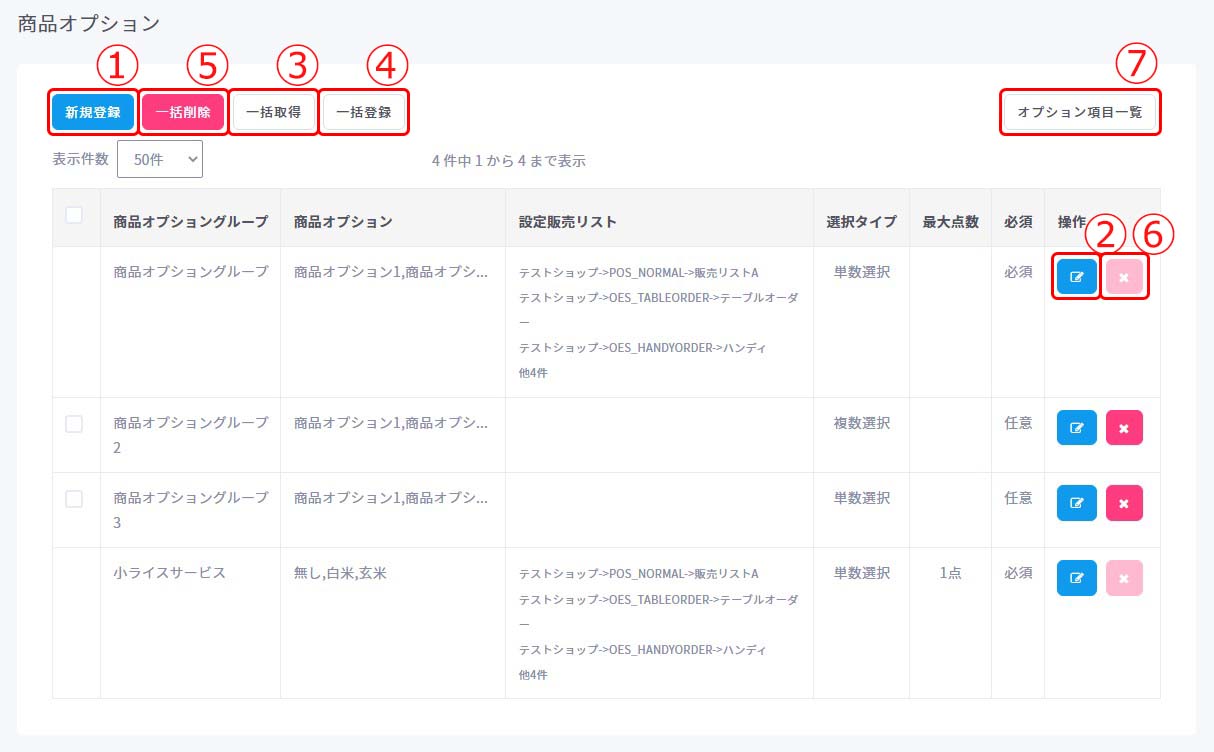Edit the first 商品オプショングループ row
This screenshot has height=752, width=1214.
(x=1077, y=277)
